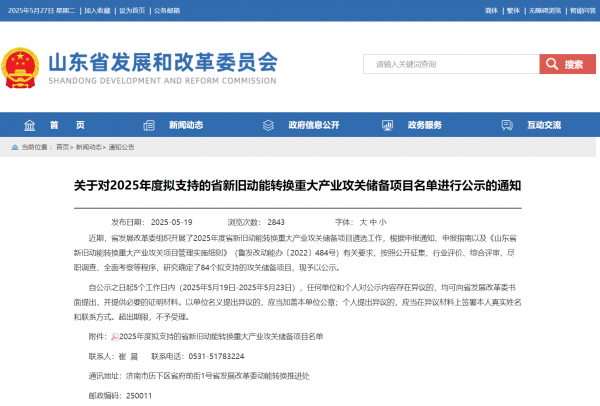Viewport: 600px width, 406px height.
Task: Click breadcrumb link 新闻动态
Action: pyautogui.click(x=89, y=147)
